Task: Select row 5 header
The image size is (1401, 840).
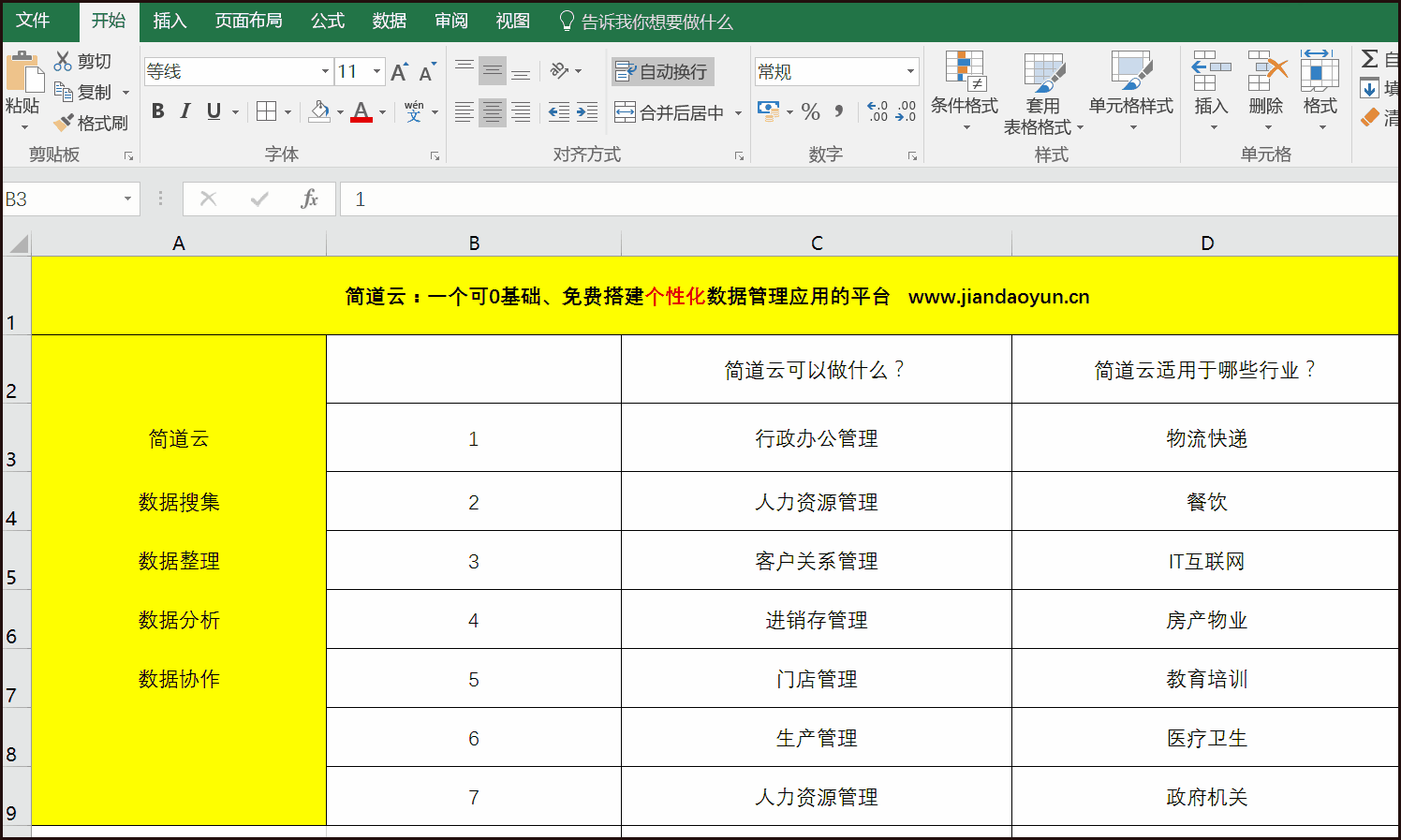Action: coord(17,560)
